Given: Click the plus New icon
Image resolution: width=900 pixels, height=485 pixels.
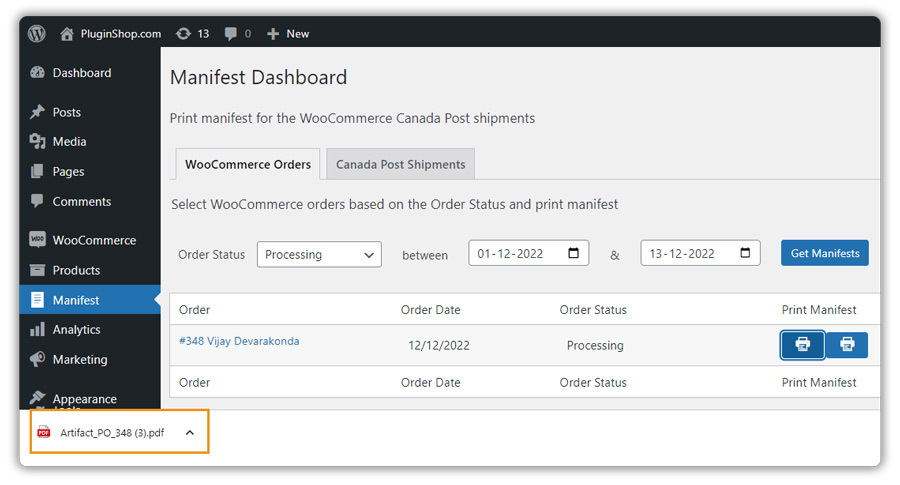Looking at the screenshot, I should [x=273, y=34].
